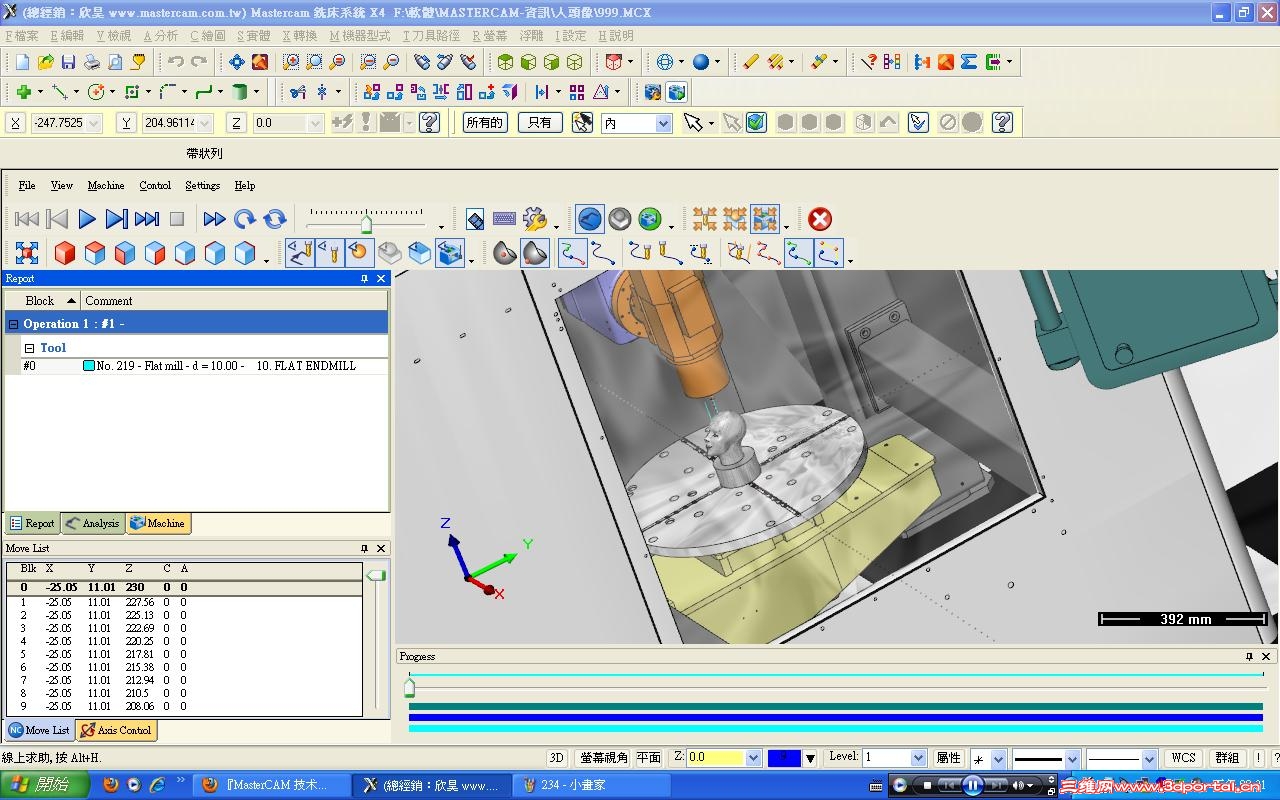Screen dimensions: 1280x800
Task: Click the pan view arrows icon
Action: pos(237,62)
